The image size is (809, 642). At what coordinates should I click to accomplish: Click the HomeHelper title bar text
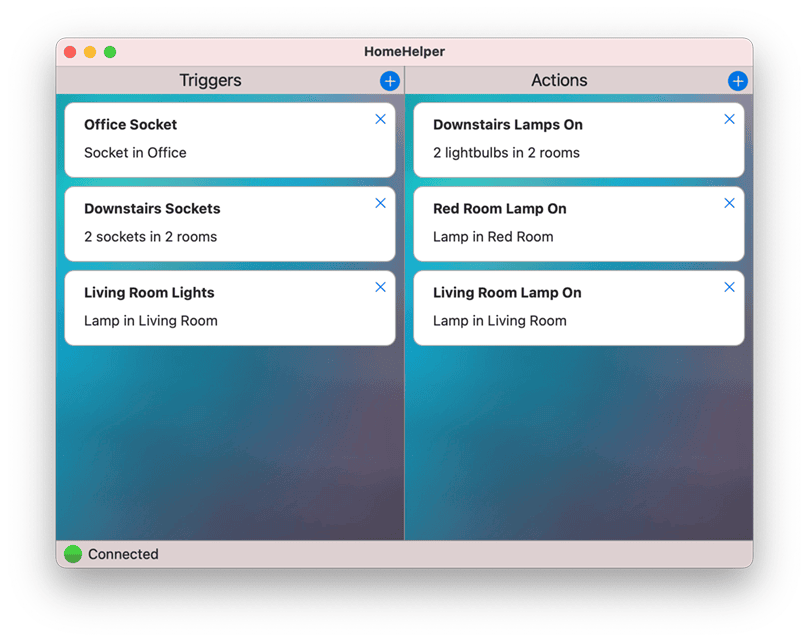[404, 51]
